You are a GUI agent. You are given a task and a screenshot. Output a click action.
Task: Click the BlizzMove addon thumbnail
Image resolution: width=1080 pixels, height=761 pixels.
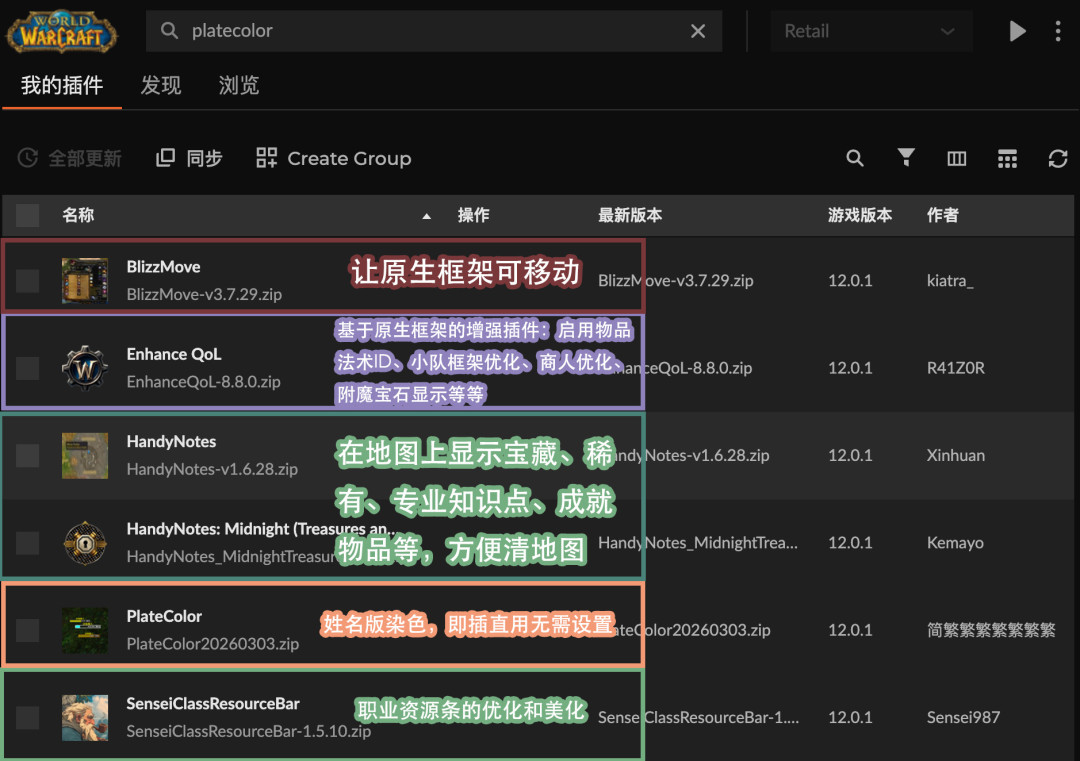(85, 281)
